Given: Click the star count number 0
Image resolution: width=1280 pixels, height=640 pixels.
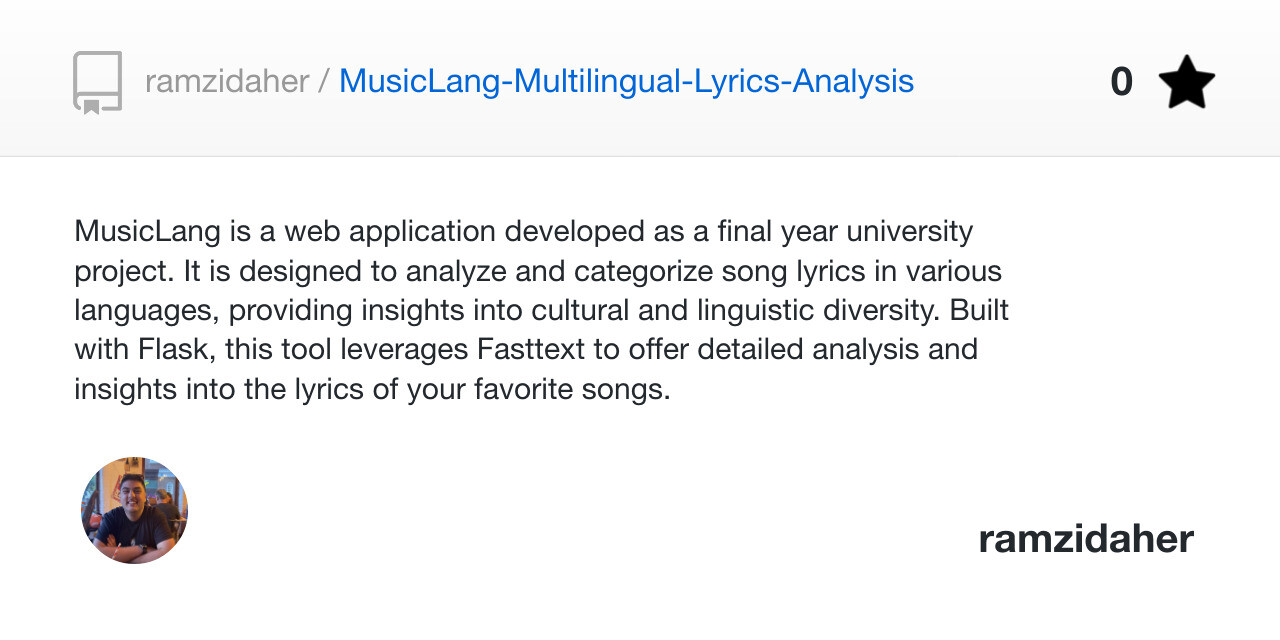Looking at the screenshot, I should pyautogui.click(x=1121, y=82).
